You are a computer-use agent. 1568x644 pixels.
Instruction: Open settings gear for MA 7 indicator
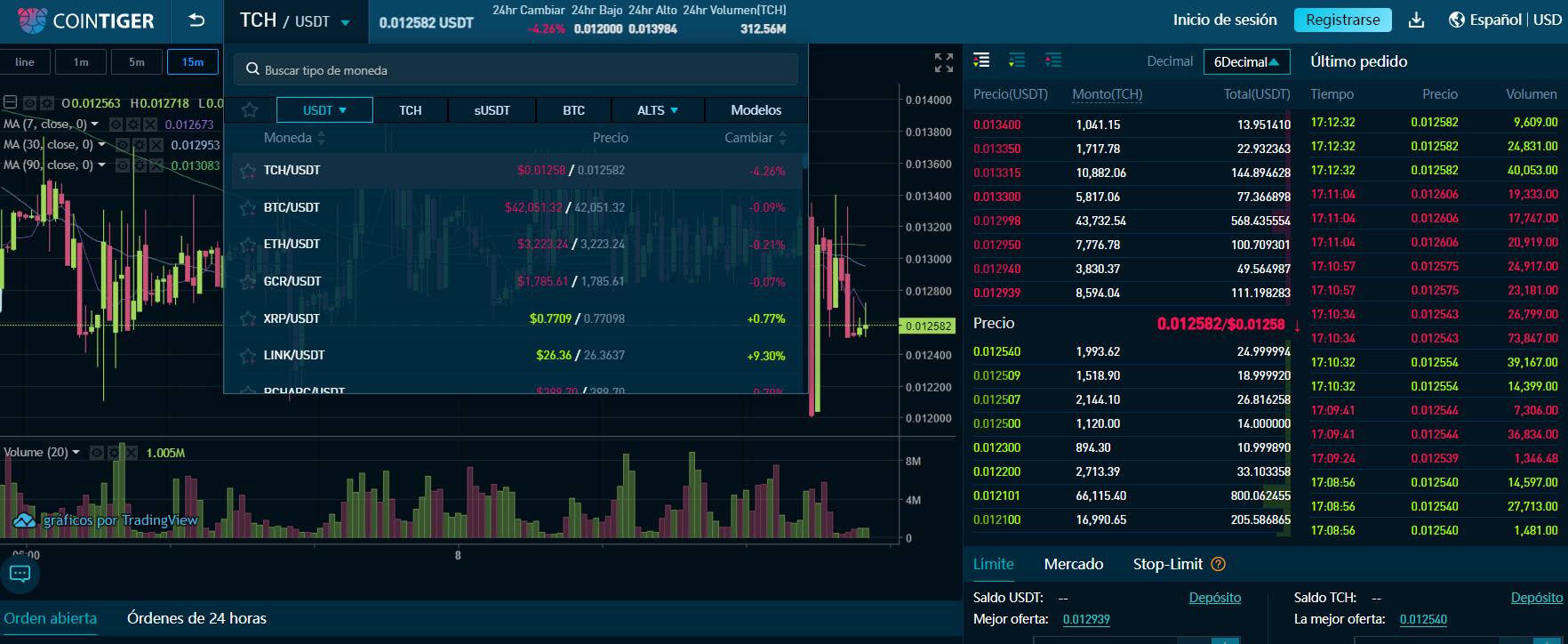click(133, 125)
